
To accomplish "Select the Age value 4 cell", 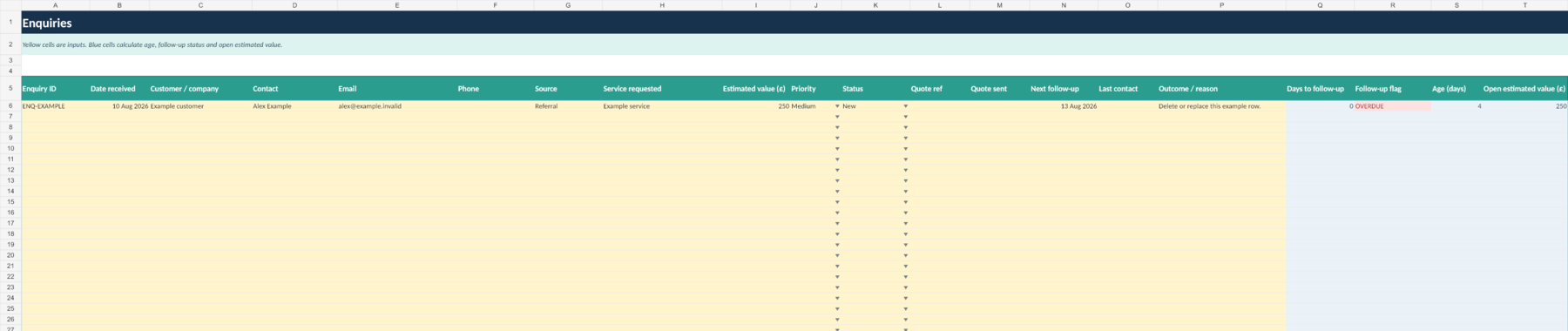I will 1456,106.
